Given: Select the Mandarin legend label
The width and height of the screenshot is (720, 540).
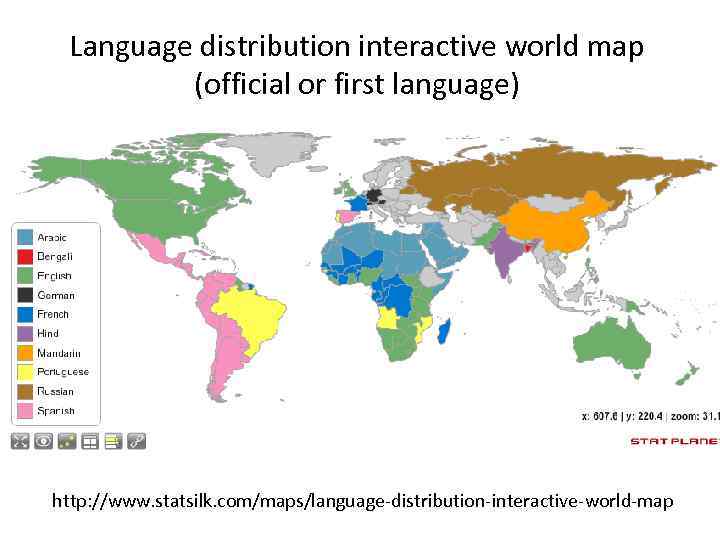Looking at the screenshot, I should [x=59, y=353].
